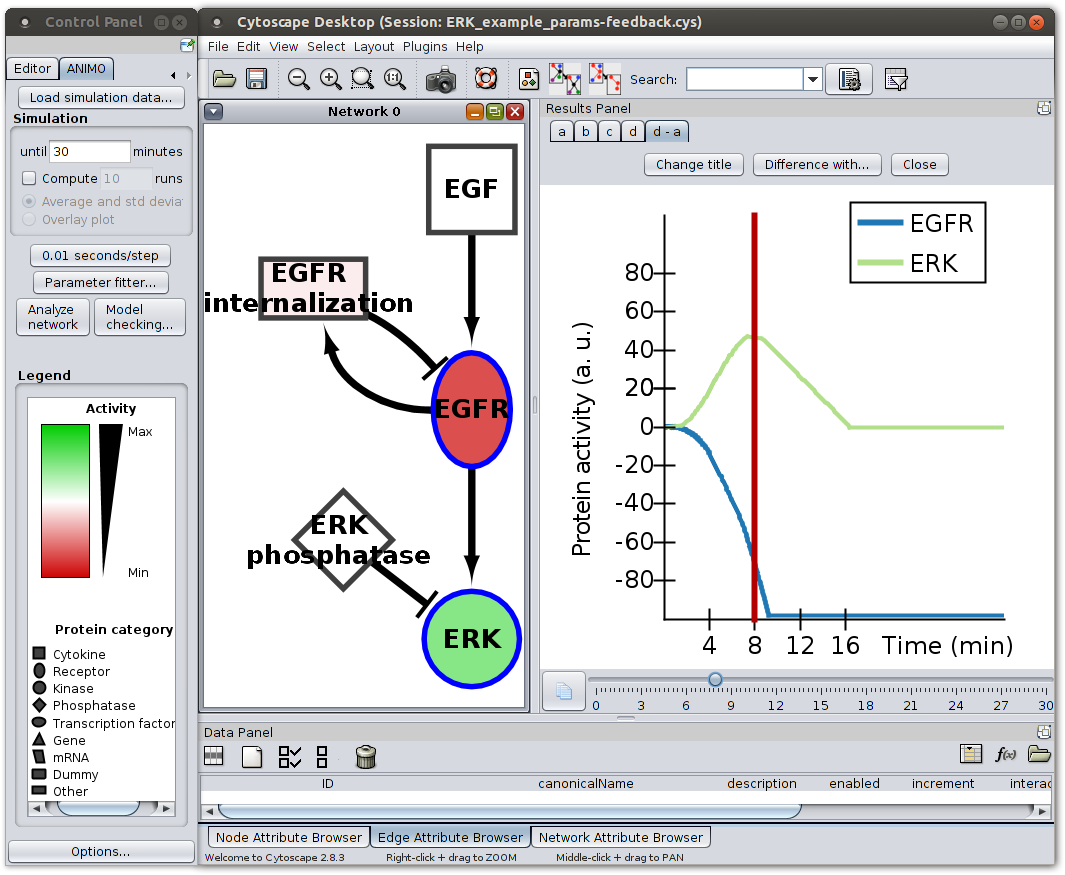
Task: Open help with the lifebuoy icon
Action: pyautogui.click(x=486, y=79)
